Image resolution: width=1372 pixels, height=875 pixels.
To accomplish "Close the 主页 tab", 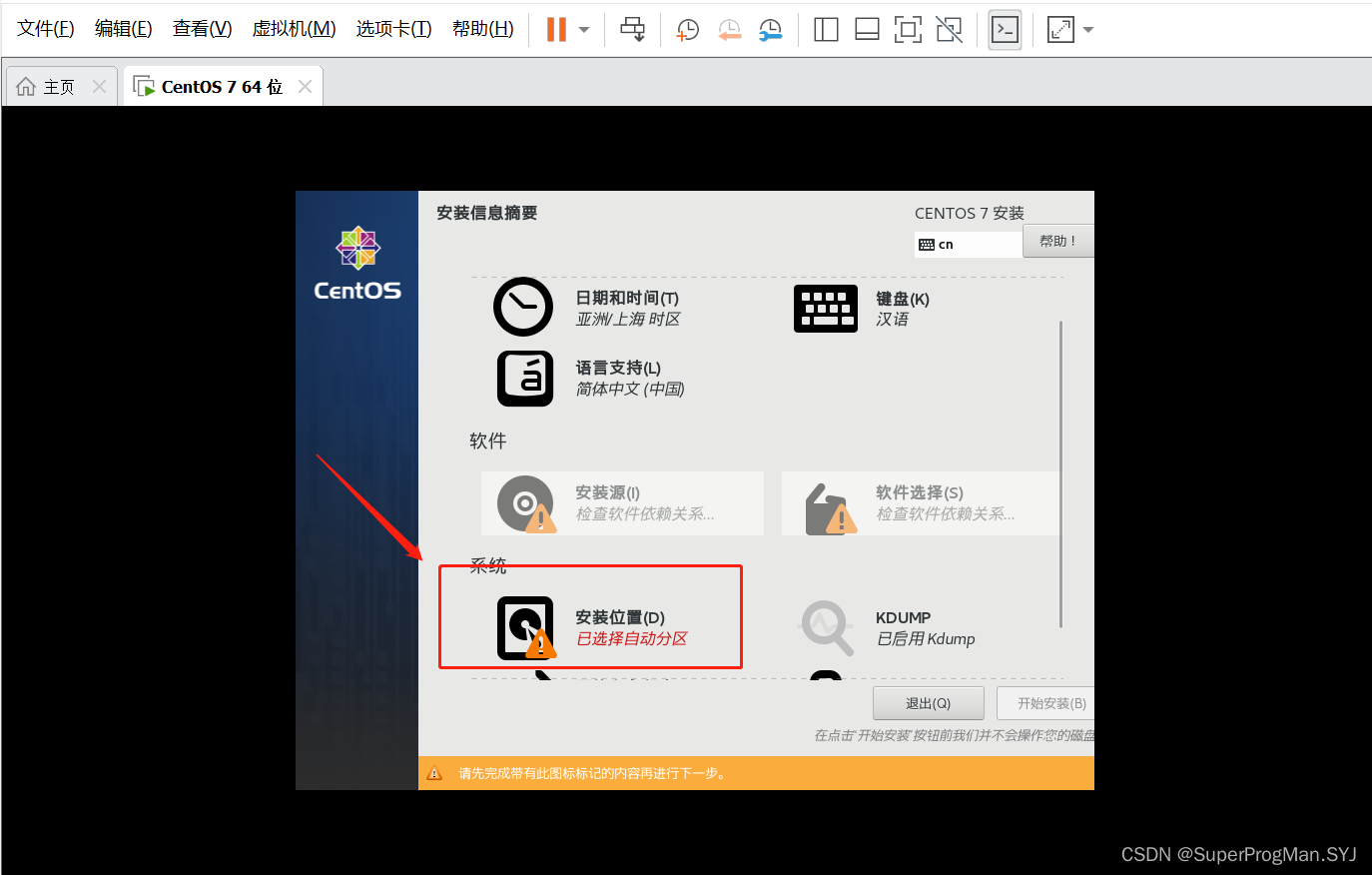I will (99, 87).
